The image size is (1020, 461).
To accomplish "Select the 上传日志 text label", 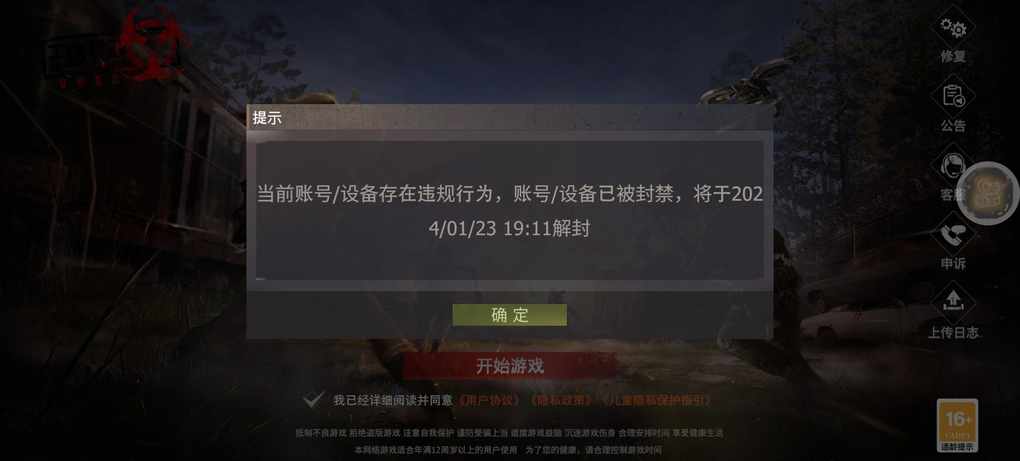I will (953, 332).
